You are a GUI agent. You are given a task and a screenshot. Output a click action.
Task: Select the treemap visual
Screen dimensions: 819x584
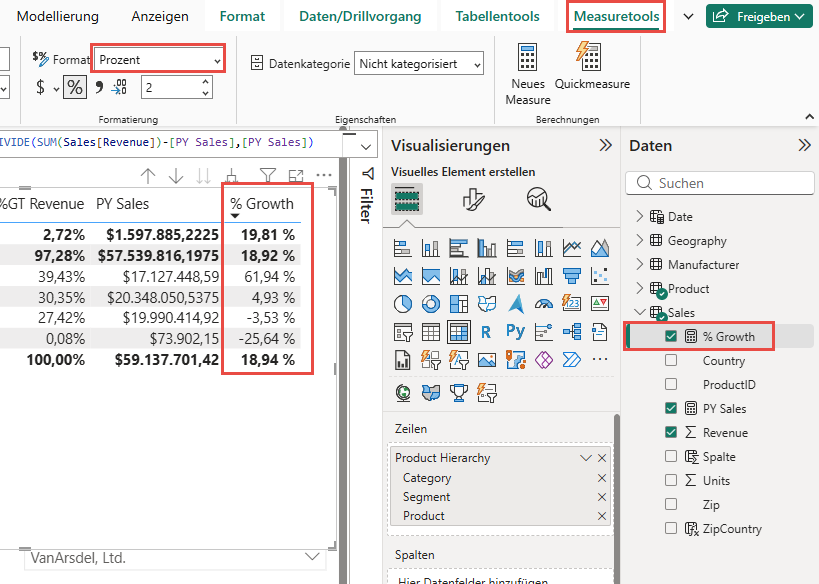459,303
